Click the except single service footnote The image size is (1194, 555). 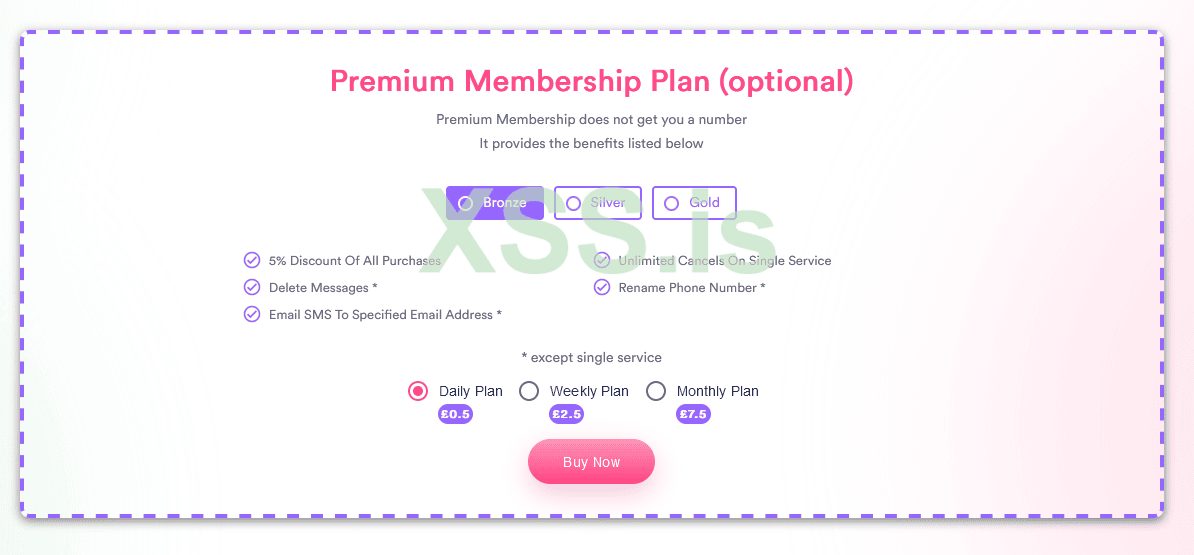pyautogui.click(x=591, y=357)
